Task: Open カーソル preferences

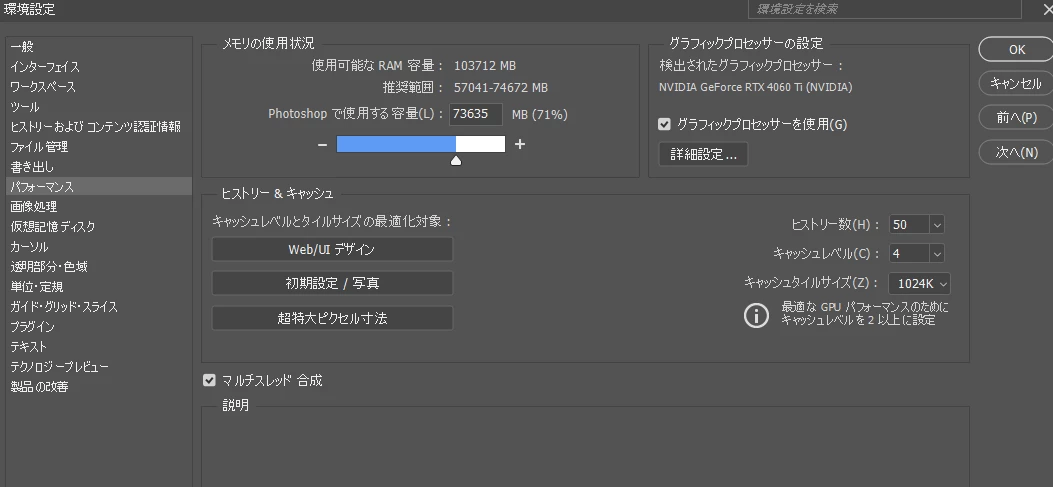Action: pyautogui.click(x=99, y=247)
